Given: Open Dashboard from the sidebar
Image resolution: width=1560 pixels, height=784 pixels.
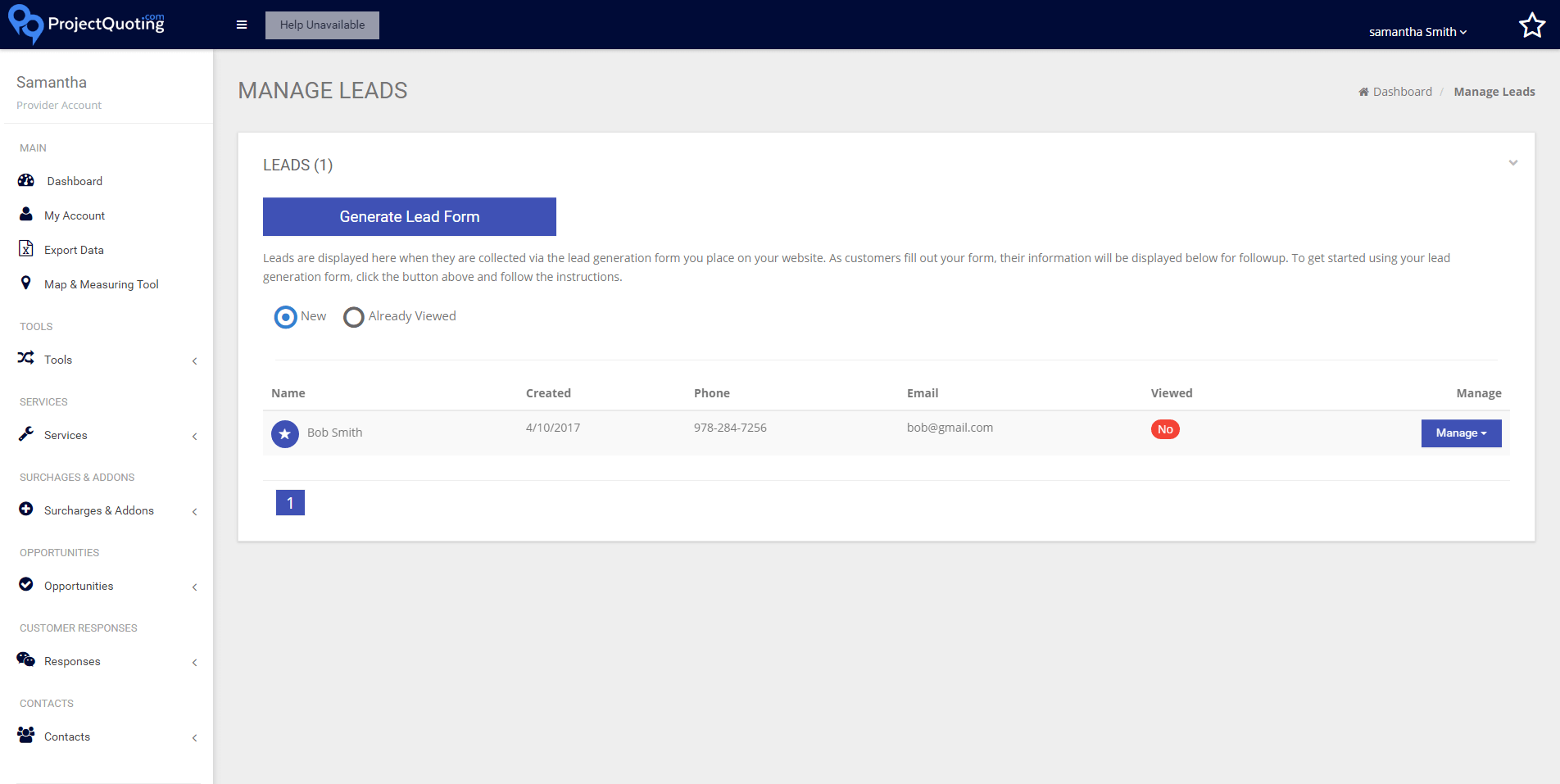Looking at the screenshot, I should 75,181.
